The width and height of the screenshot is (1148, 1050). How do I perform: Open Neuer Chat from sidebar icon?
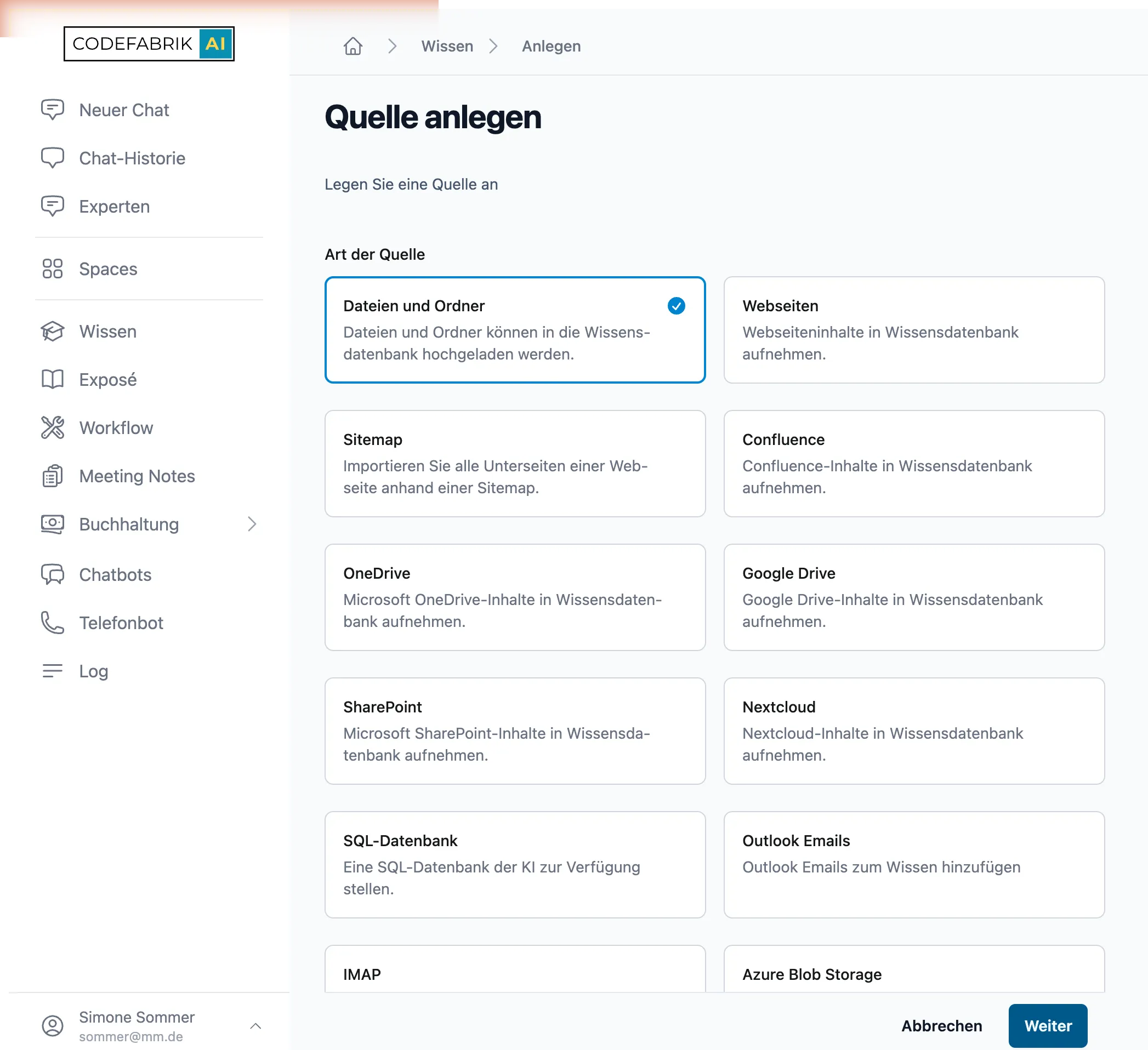(53, 109)
